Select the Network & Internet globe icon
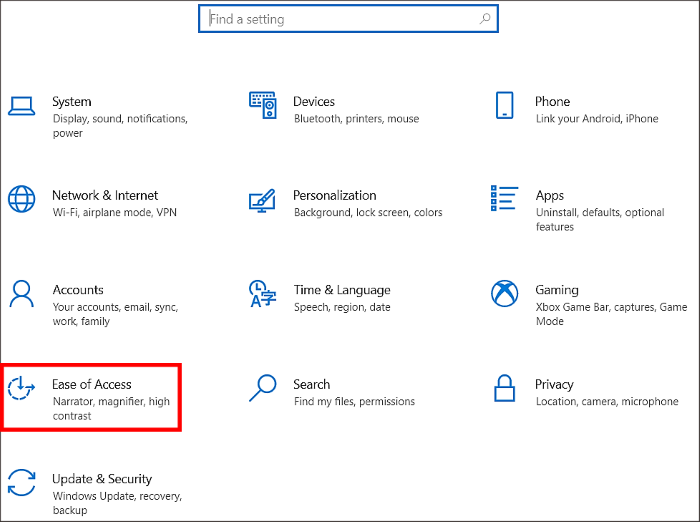The width and height of the screenshot is (700, 522). pos(22,198)
